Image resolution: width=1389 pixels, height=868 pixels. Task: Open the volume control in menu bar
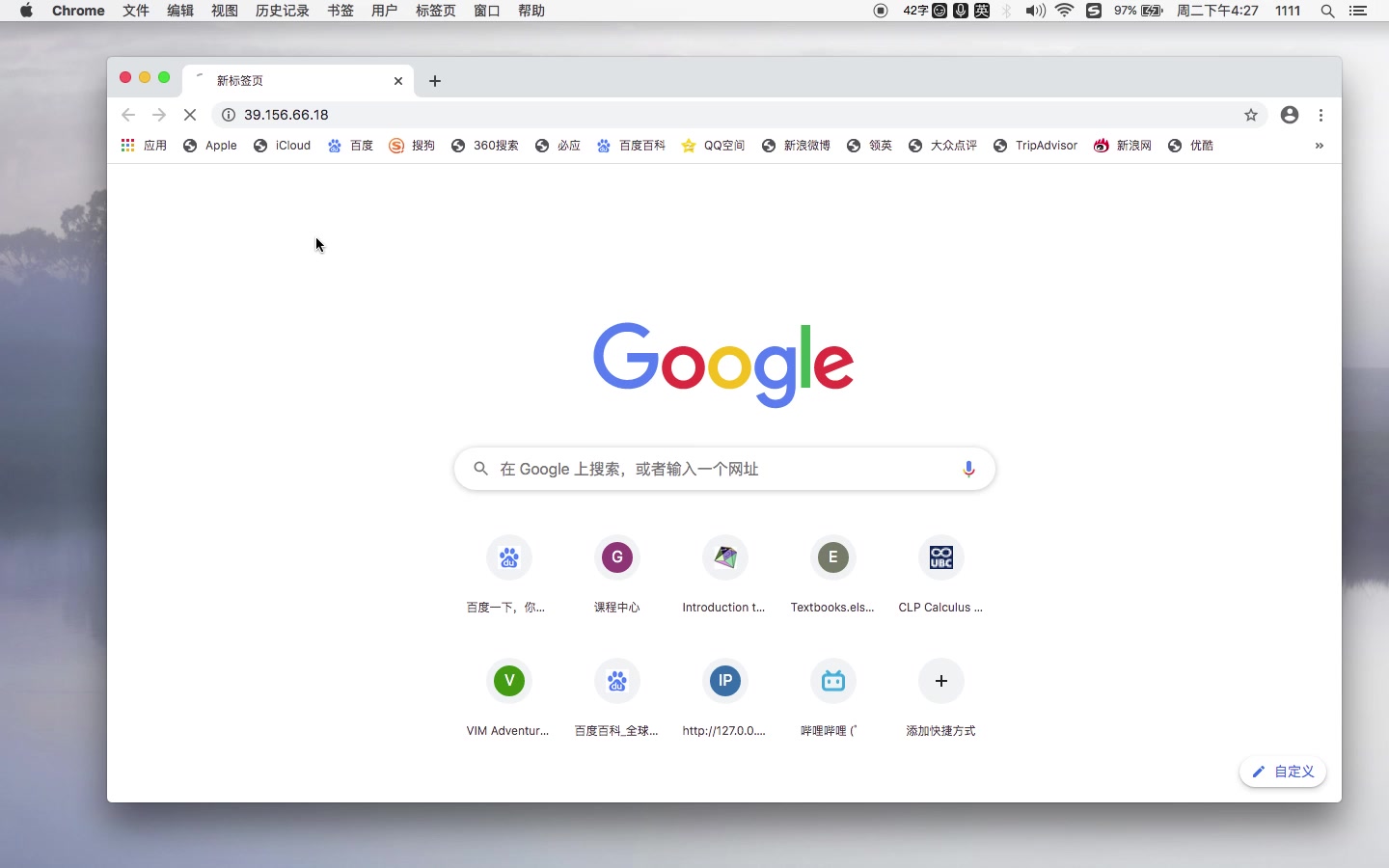(x=1035, y=11)
